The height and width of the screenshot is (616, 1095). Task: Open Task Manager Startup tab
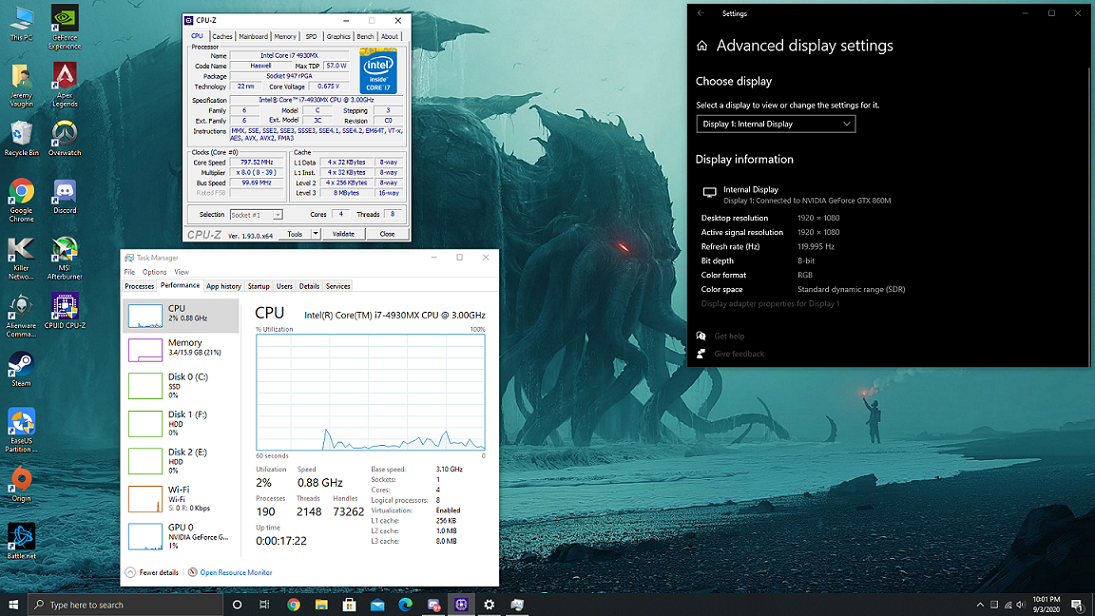coord(258,286)
